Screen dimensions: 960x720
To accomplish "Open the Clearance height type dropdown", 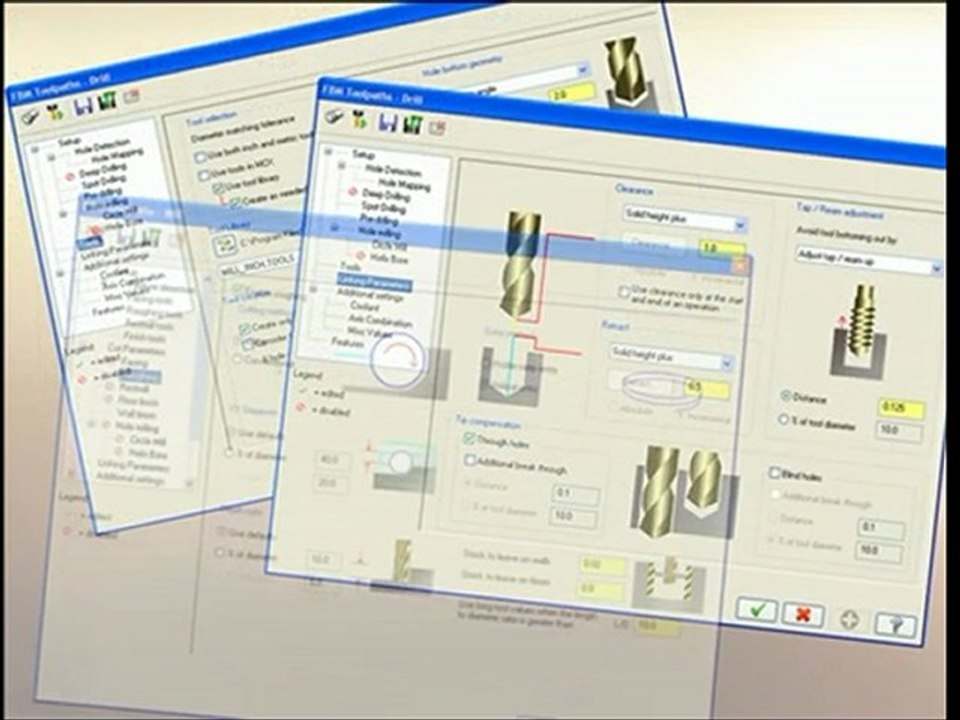I will 684,219.
